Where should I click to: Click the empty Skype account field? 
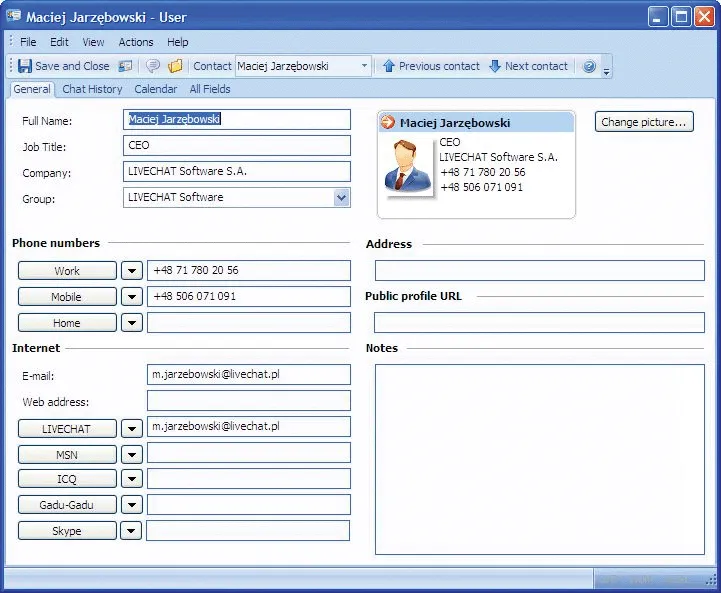tap(248, 530)
